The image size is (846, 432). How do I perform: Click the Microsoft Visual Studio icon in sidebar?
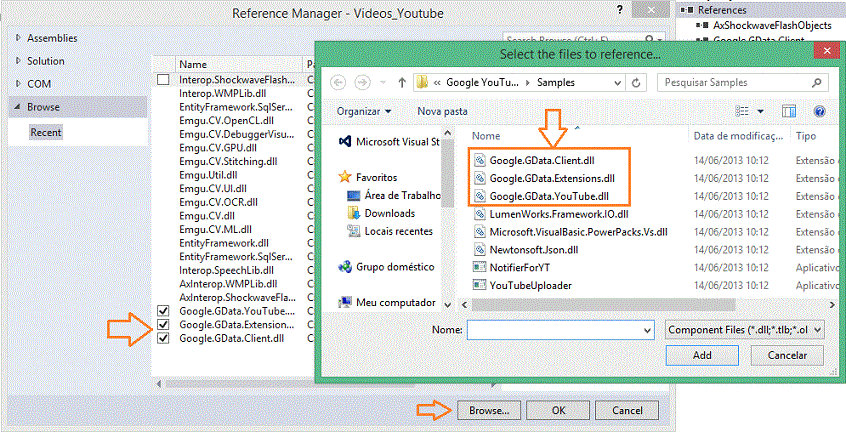(345, 141)
